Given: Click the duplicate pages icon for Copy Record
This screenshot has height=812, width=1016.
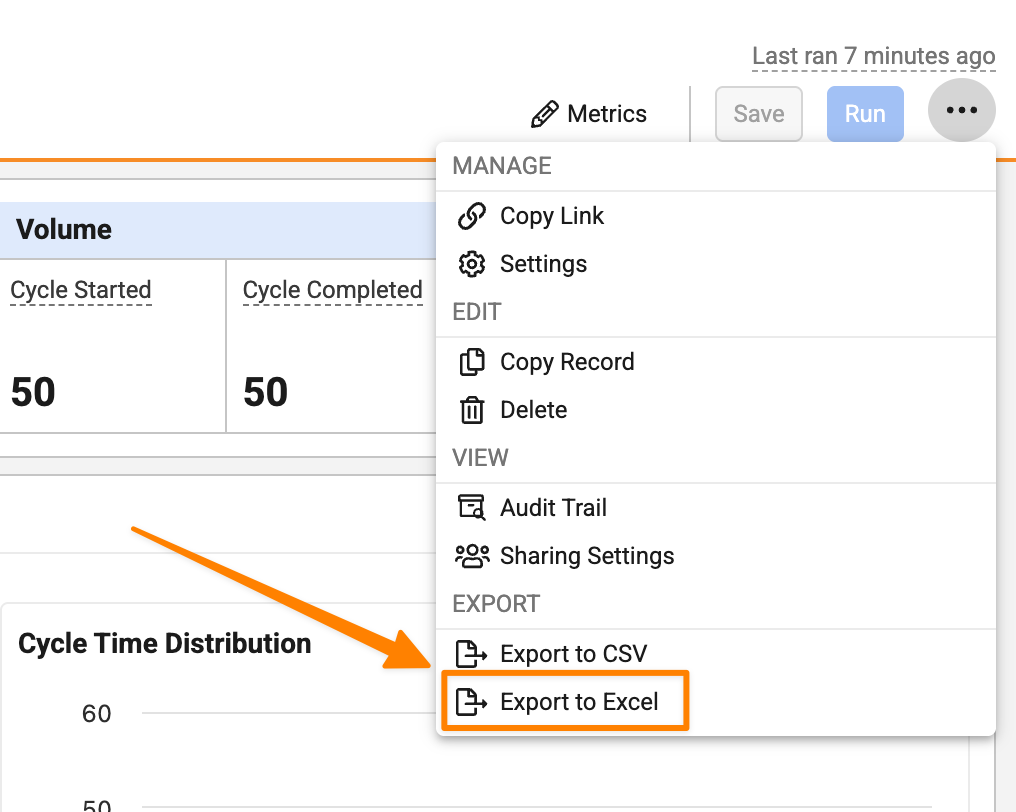Looking at the screenshot, I should (472, 362).
